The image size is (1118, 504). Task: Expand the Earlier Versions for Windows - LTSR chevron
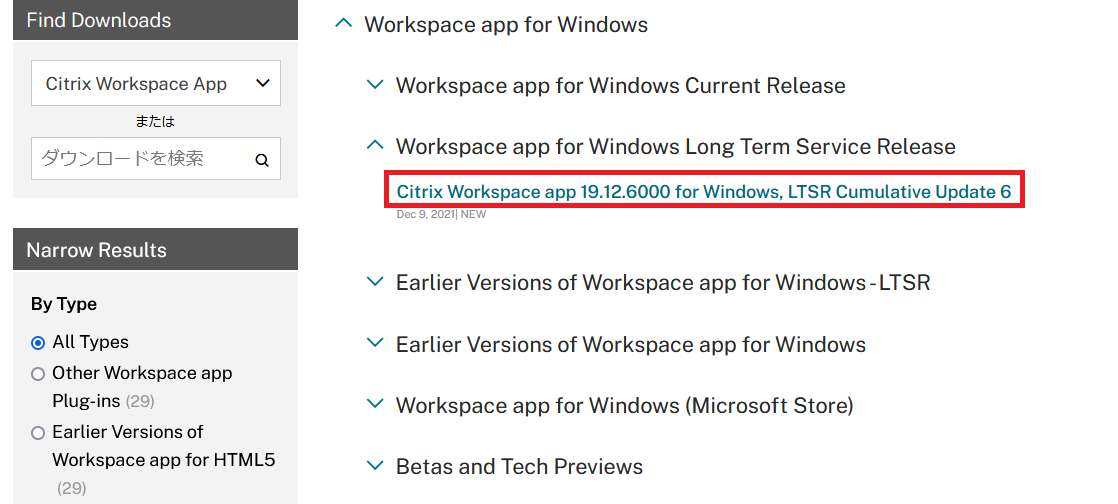375,282
